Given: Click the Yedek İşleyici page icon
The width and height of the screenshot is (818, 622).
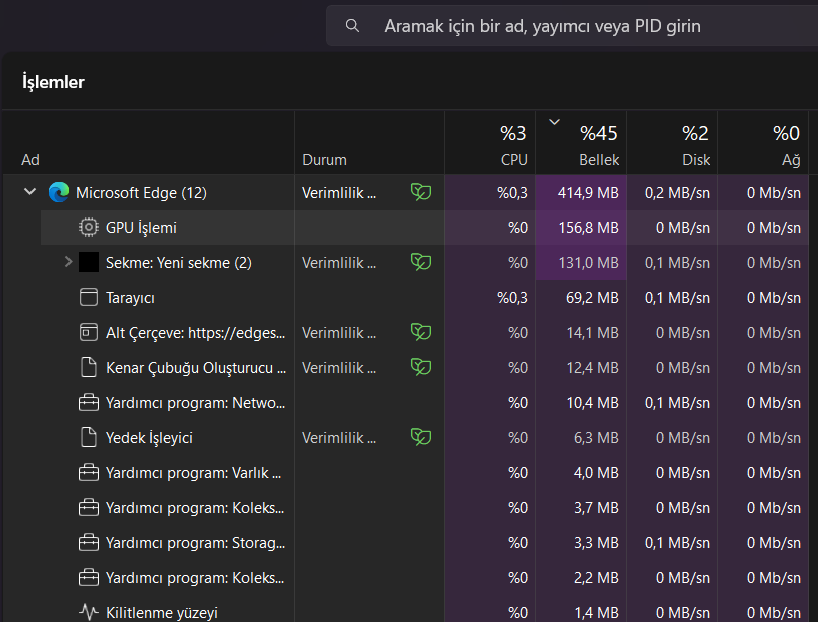Looking at the screenshot, I should coord(89,437).
